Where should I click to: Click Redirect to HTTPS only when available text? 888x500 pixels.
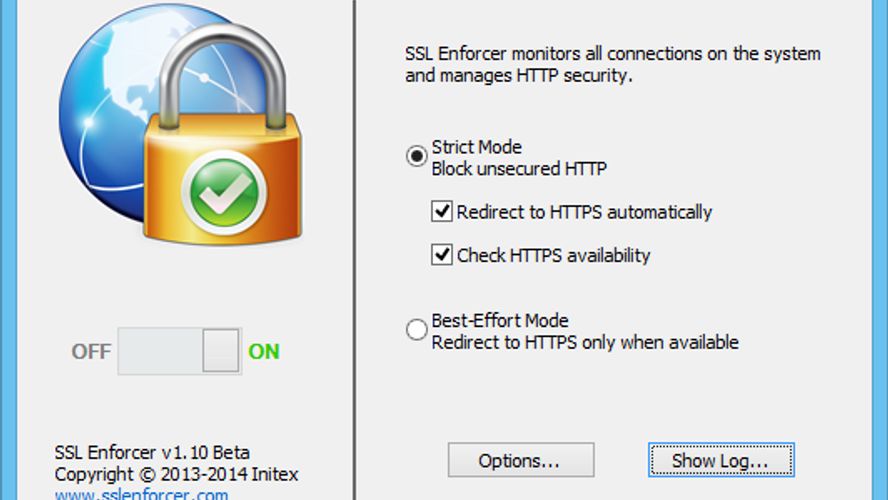coord(584,342)
